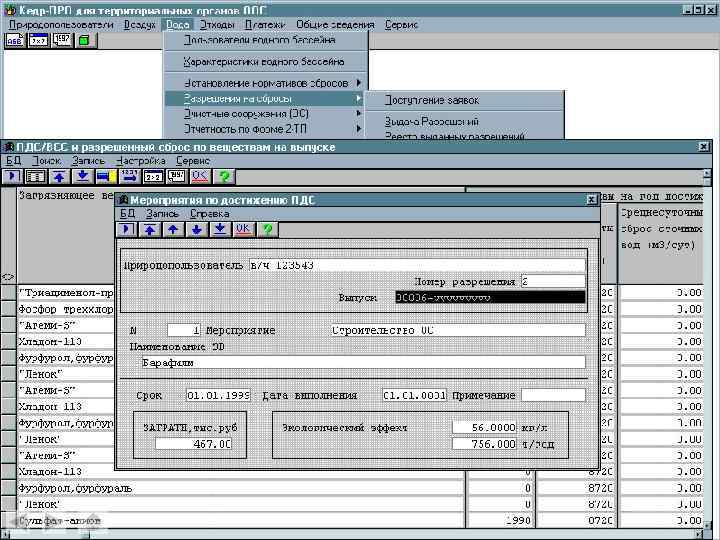Click the Срок date field
The image size is (720, 540).
(x=218, y=395)
